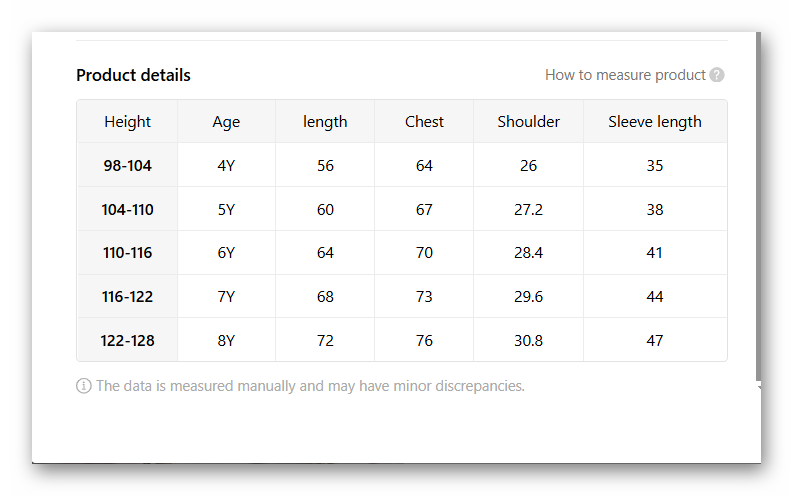Image resolution: width=793 pixels, height=496 pixels.
Task: Click the 116-122 height row label
Action: coord(127,297)
